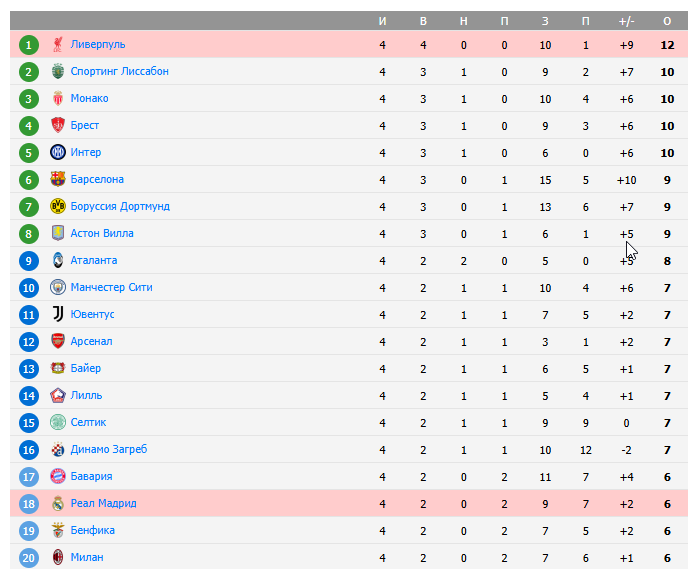
Task: Open the Монако team link
Action: point(89,98)
